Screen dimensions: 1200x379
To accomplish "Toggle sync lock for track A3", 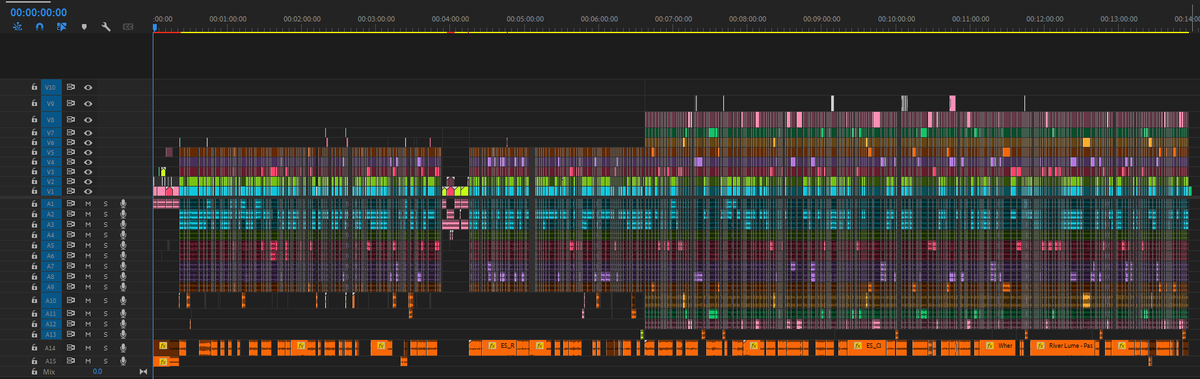I will pyautogui.click(x=71, y=225).
